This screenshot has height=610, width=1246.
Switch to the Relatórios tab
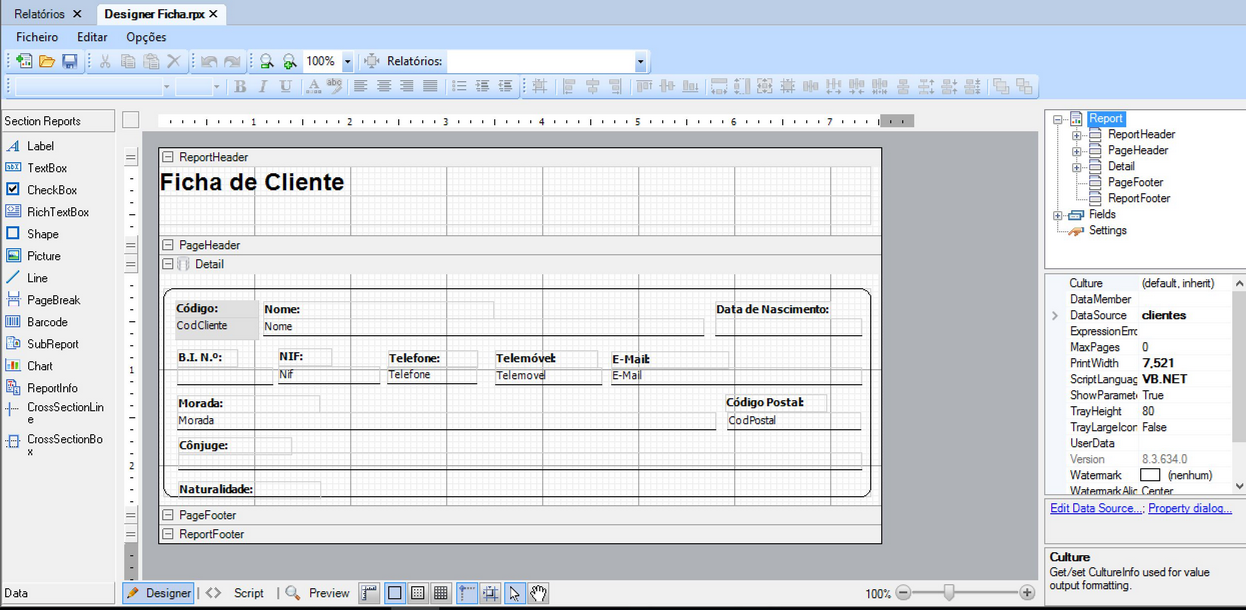39,14
